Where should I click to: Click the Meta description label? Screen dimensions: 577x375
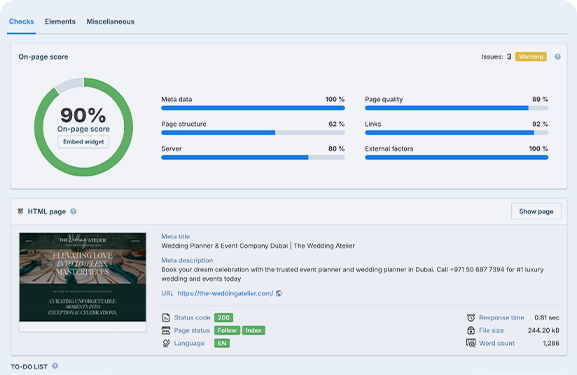pyautogui.click(x=187, y=260)
